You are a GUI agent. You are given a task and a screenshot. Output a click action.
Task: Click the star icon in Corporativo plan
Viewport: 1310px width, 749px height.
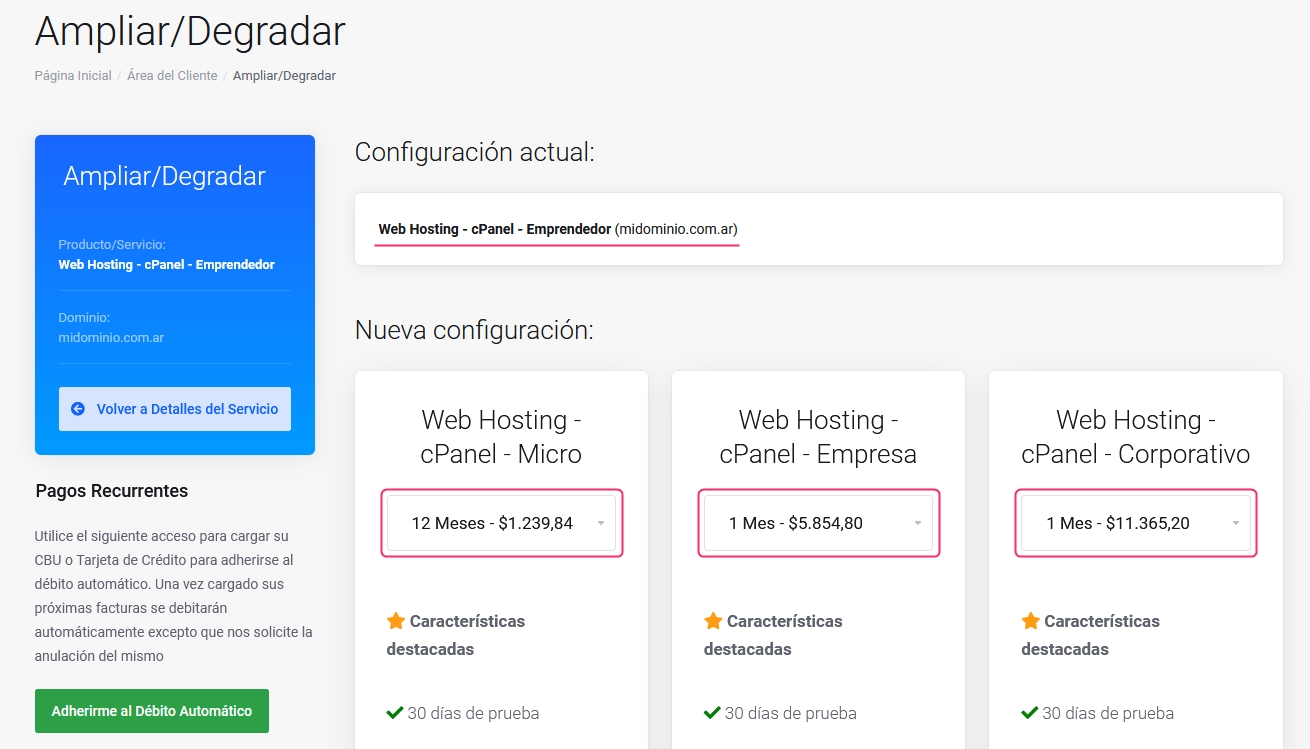(1030, 621)
